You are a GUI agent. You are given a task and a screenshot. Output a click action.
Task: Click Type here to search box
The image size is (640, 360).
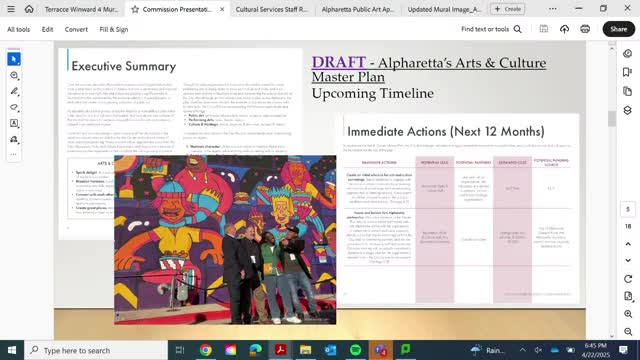click(x=96, y=350)
